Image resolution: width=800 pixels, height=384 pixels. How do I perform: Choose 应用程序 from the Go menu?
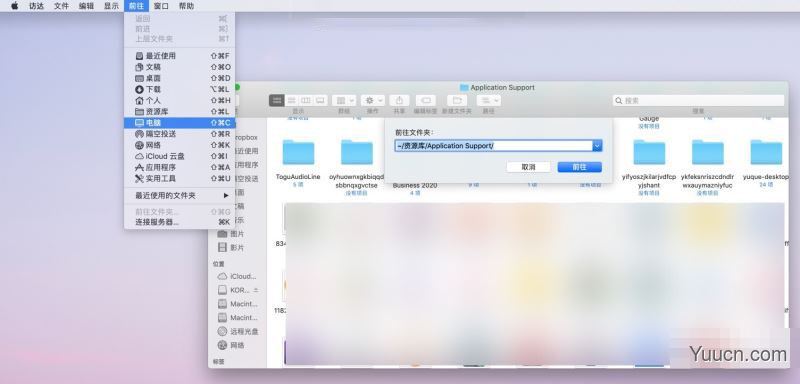point(180,168)
